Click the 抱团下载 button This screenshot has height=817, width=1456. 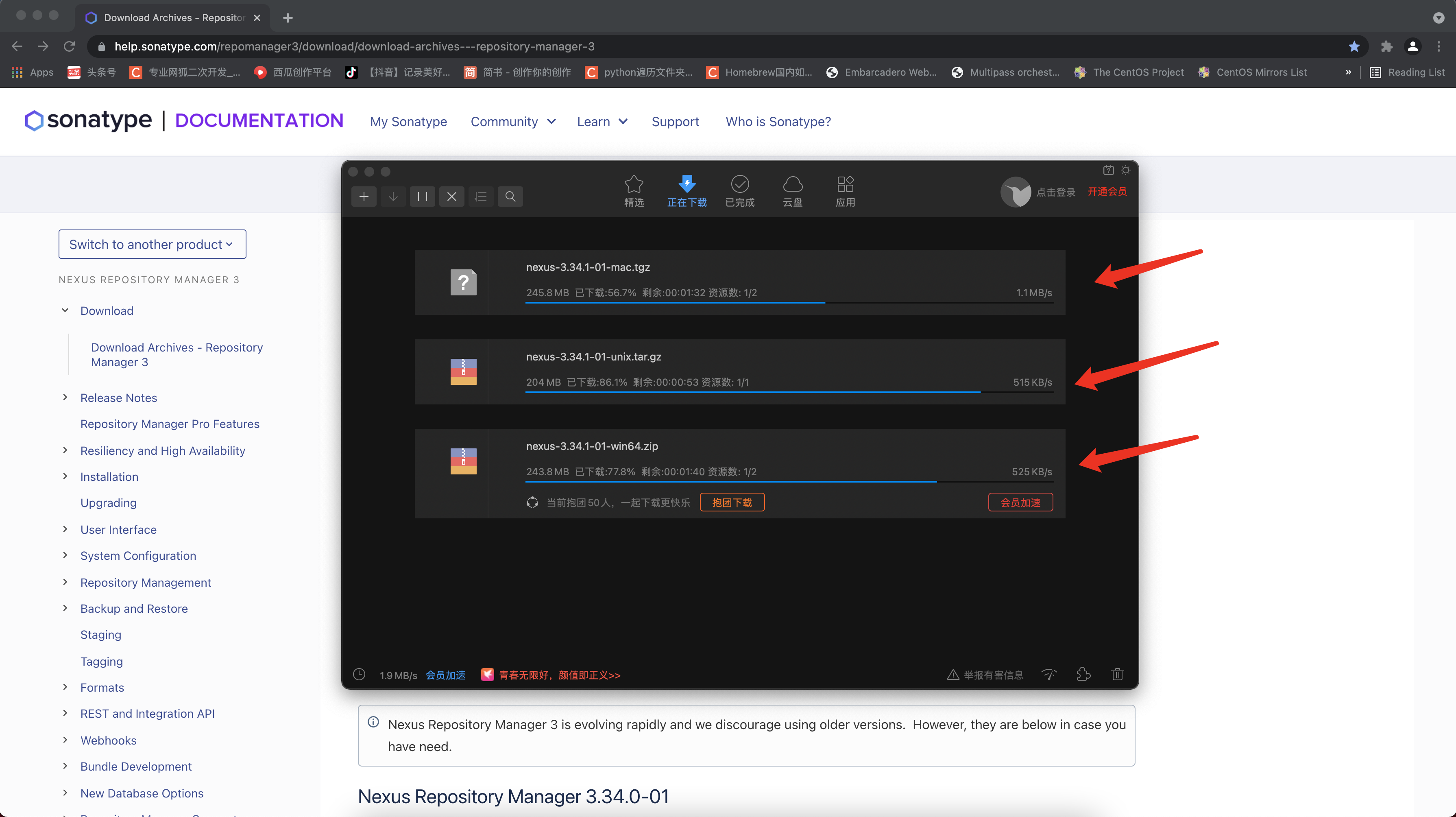pyautogui.click(x=732, y=502)
